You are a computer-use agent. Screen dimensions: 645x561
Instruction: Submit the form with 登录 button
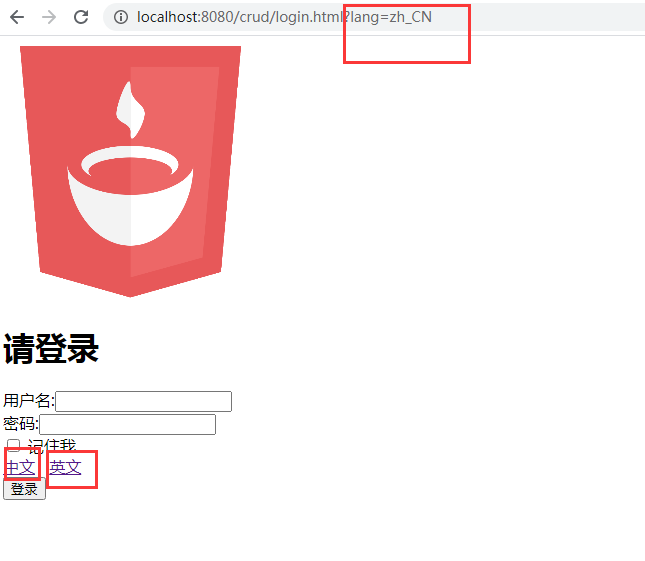24,489
